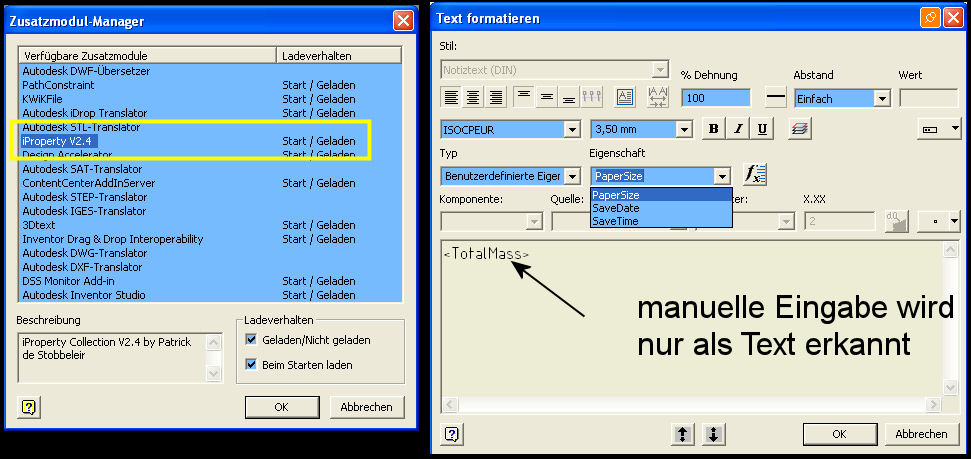
Task: Click the pin icon in Text formatieren title
Action: [x=930, y=19]
